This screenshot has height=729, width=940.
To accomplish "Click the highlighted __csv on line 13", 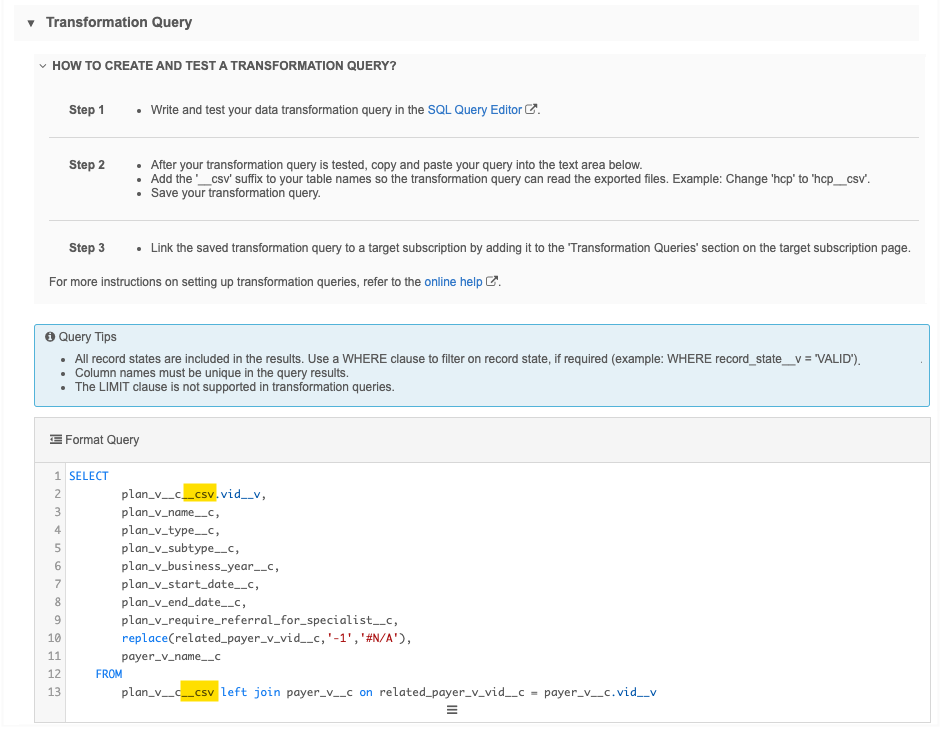I will [199, 692].
